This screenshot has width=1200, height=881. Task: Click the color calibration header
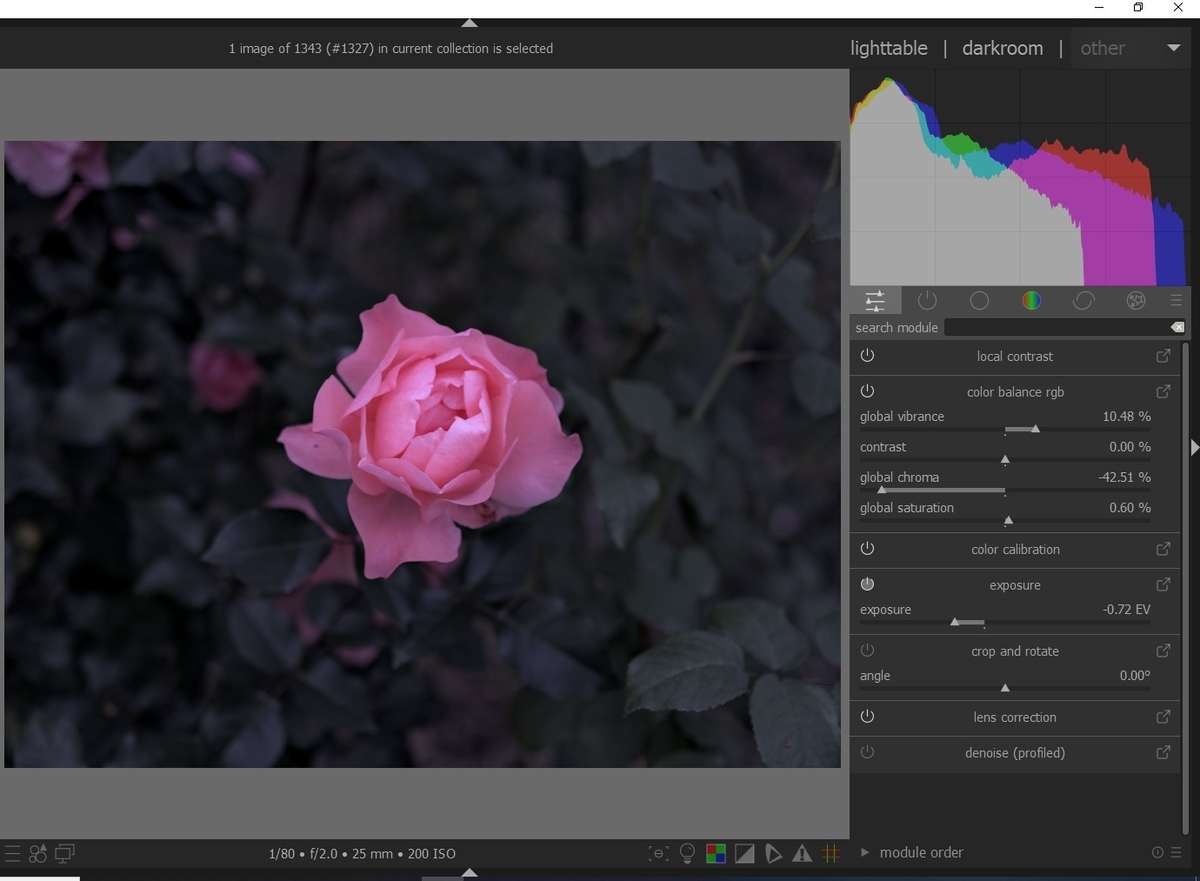point(1015,549)
